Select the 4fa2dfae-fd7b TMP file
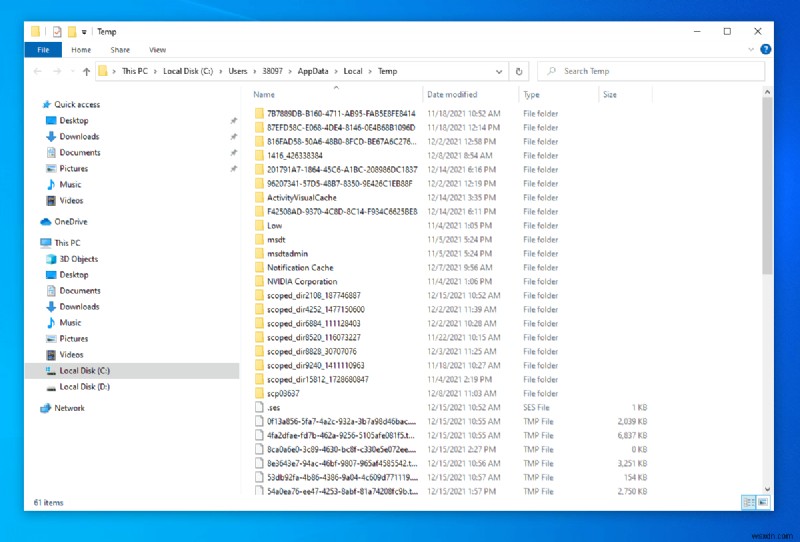 (341, 435)
